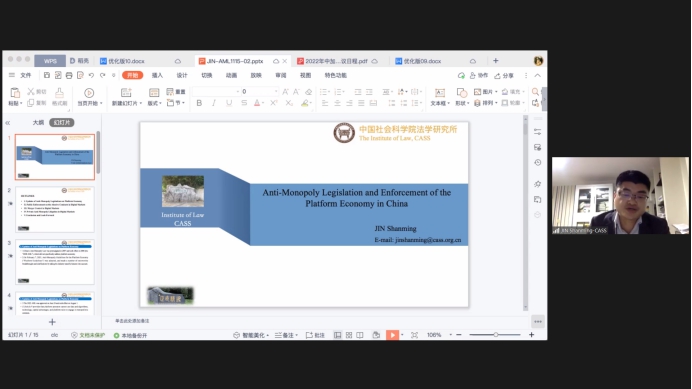Toggle normal view icon in status bar

click(338, 335)
